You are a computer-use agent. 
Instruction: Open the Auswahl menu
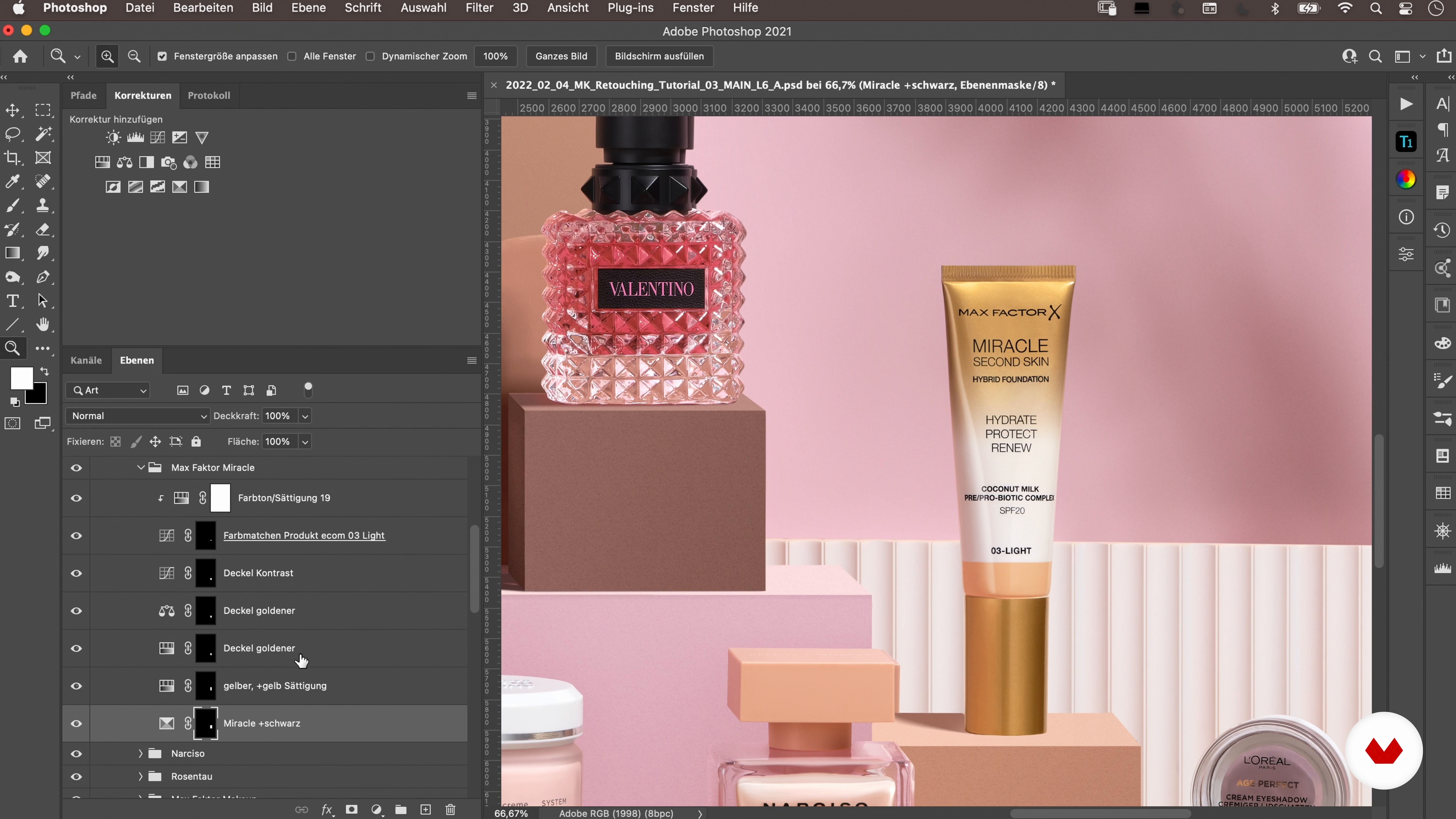click(x=424, y=8)
